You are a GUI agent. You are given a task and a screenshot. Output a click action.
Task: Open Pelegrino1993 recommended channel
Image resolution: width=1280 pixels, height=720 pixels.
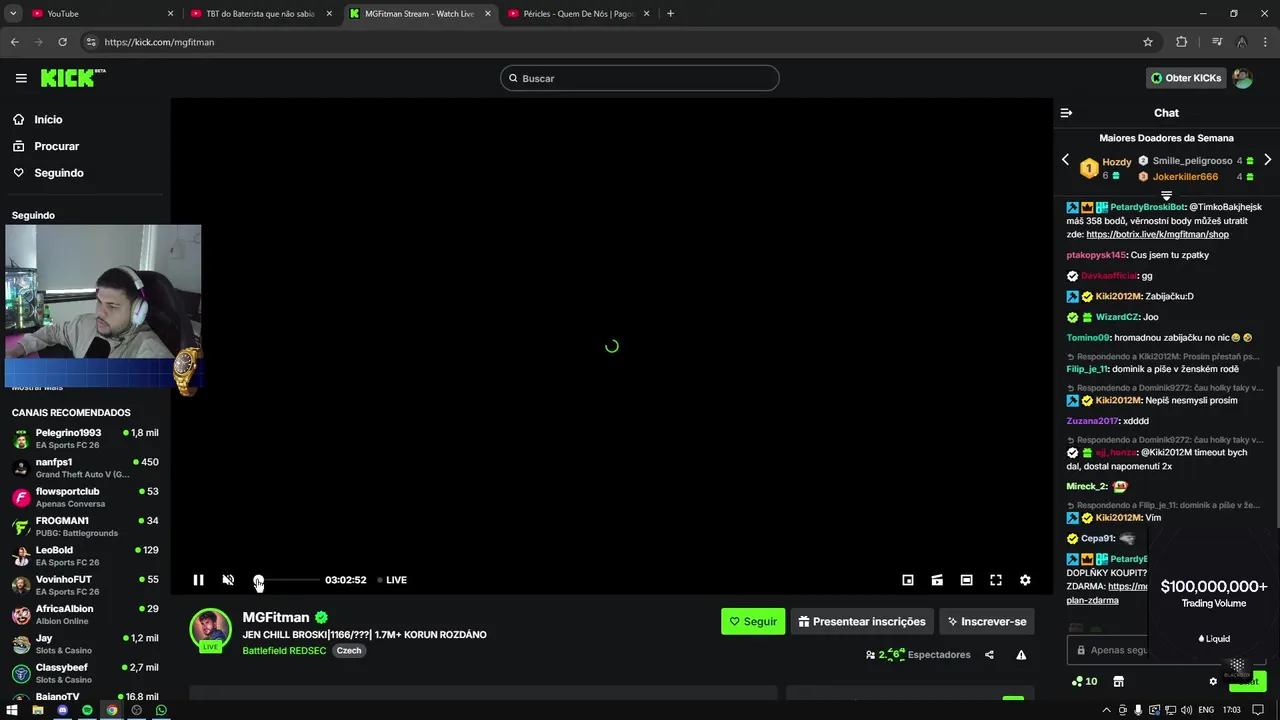(85, 439)
